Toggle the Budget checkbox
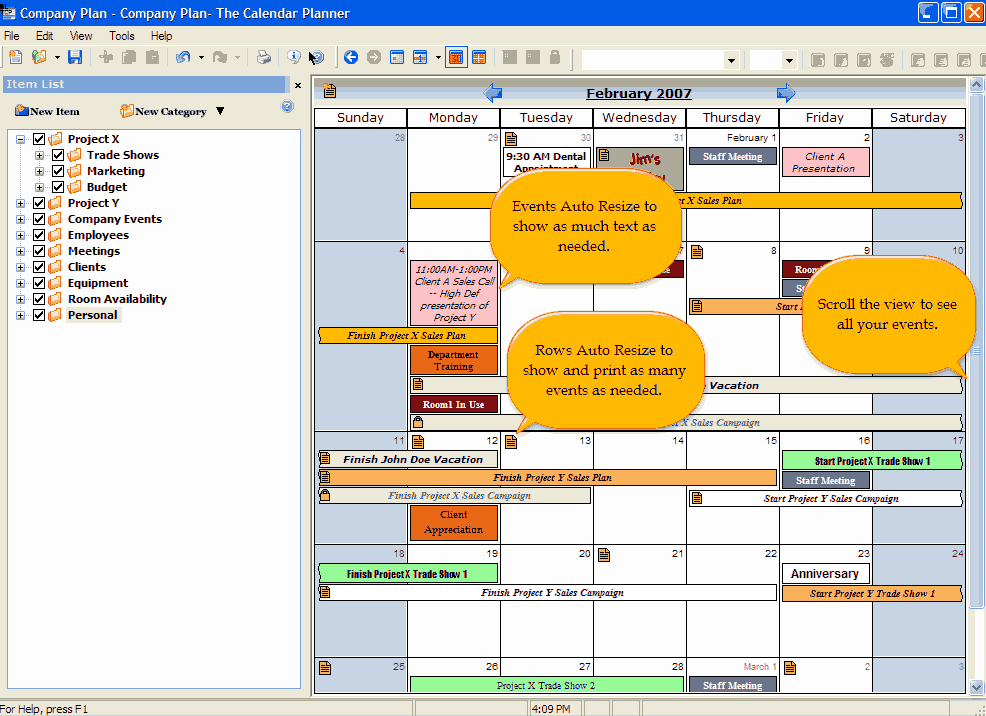The width and height of the screenshot is (986, 716). tap(58, 187)
